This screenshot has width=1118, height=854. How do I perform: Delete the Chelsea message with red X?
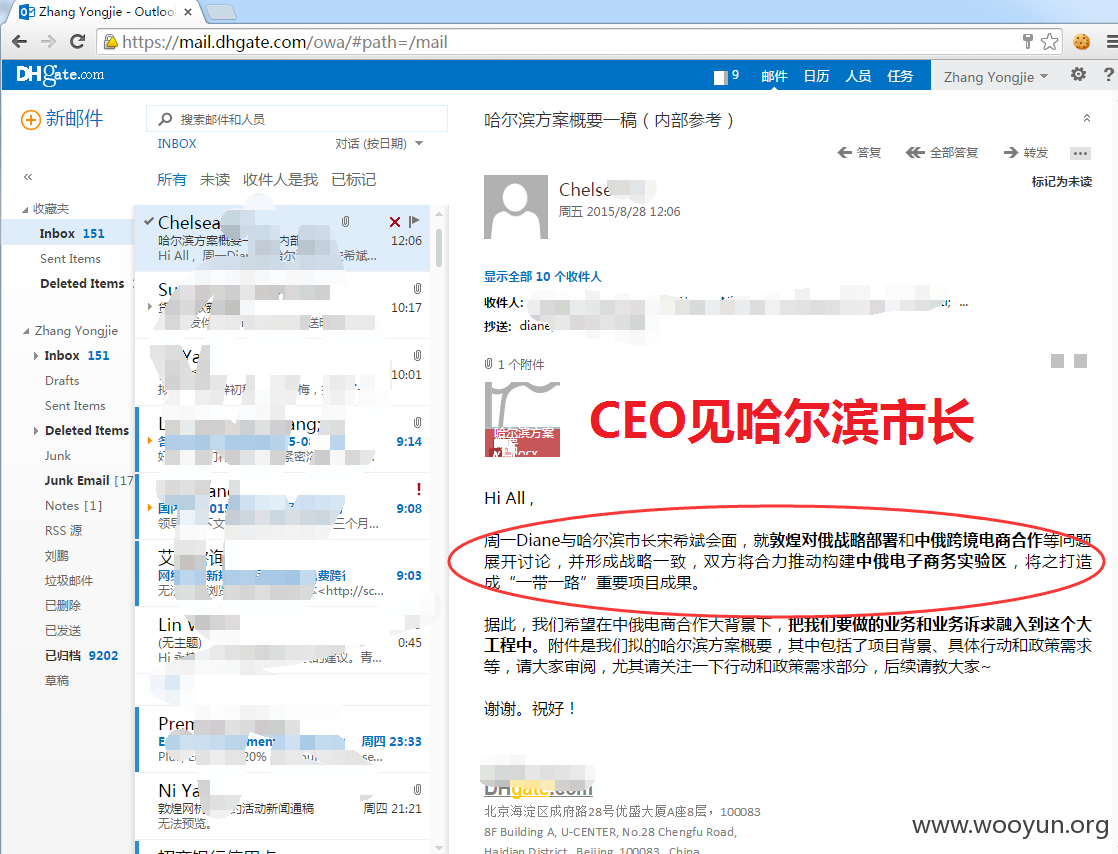coord(394,222)
